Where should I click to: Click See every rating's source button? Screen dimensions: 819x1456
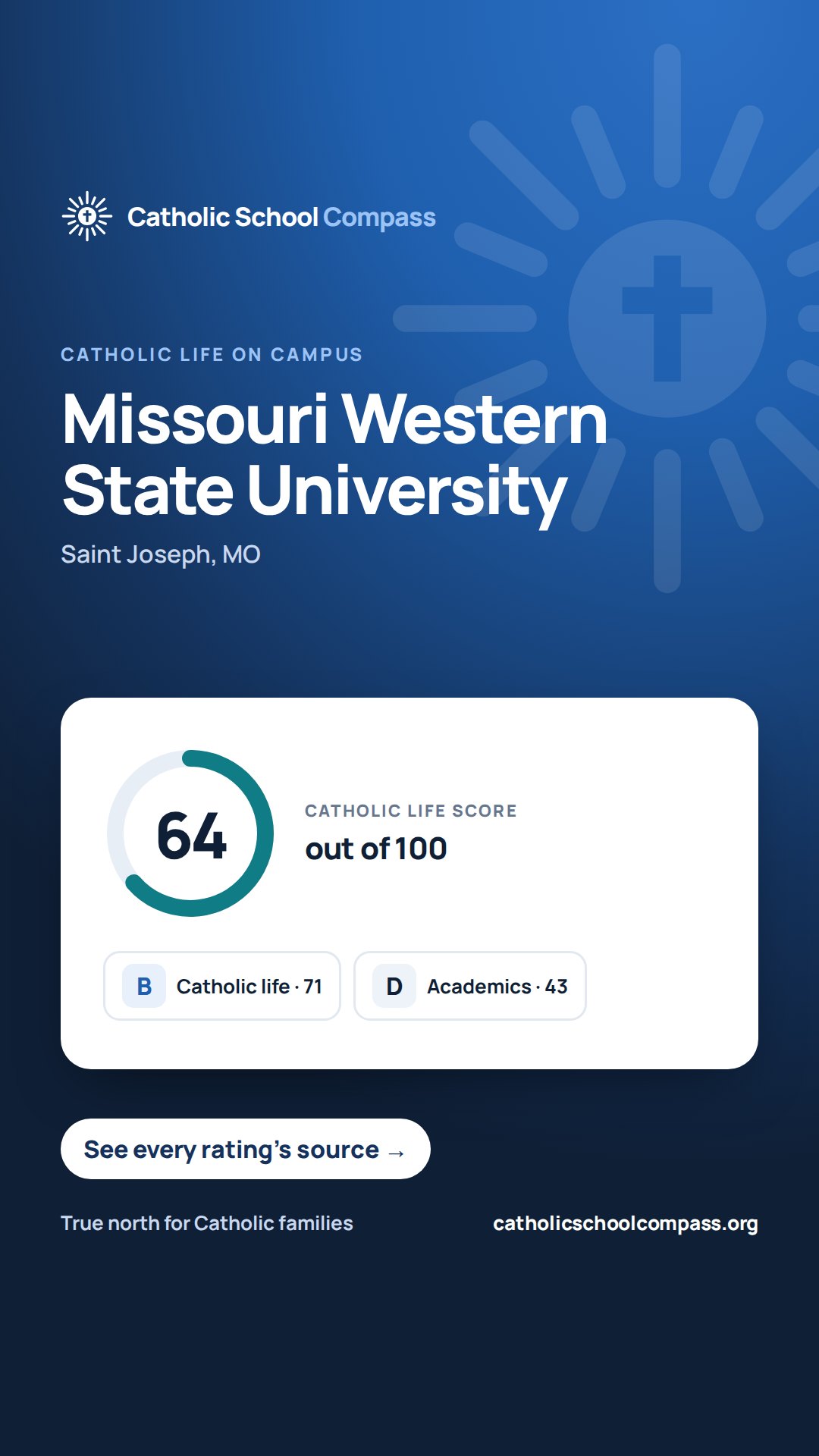tap(246, 1149)
